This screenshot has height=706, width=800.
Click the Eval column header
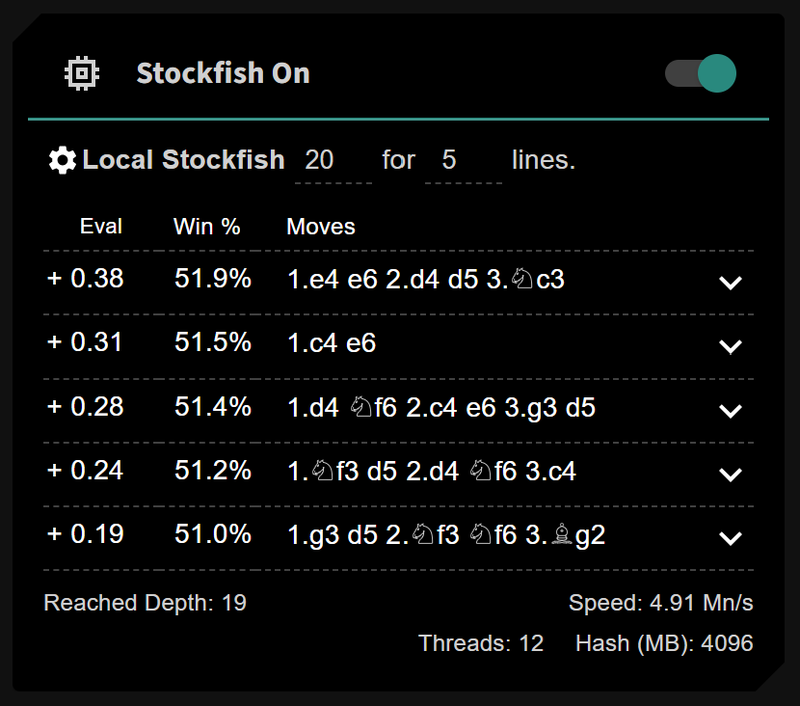pos(101,226)
